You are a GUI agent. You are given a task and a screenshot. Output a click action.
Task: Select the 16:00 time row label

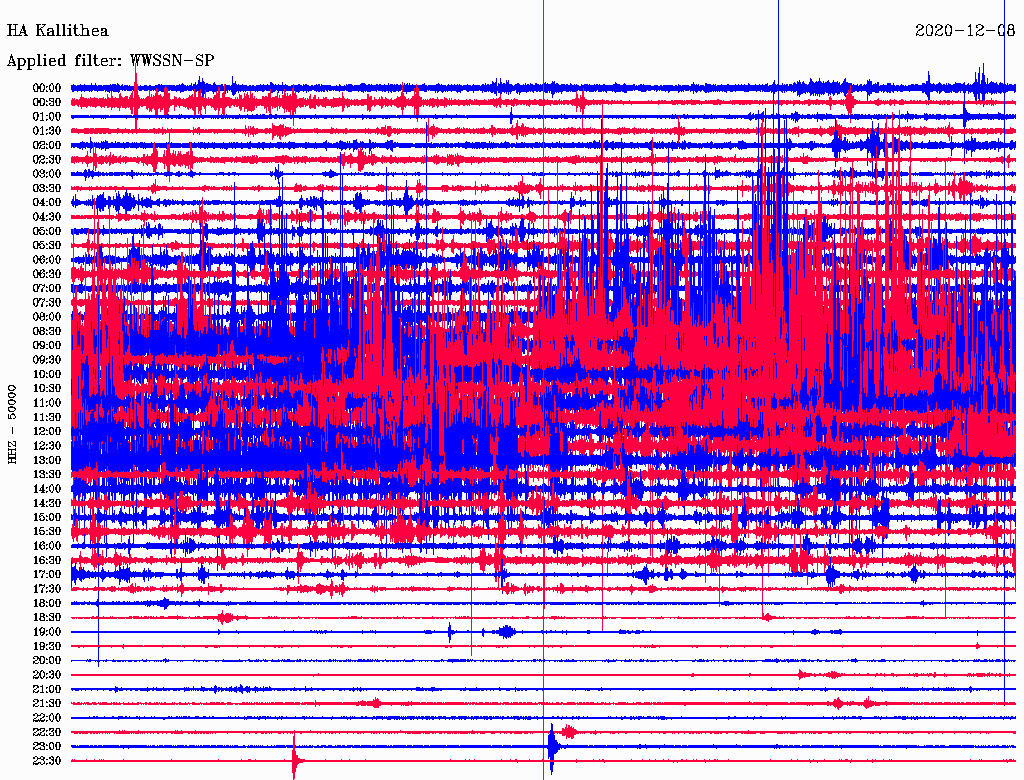coord(47,545)
